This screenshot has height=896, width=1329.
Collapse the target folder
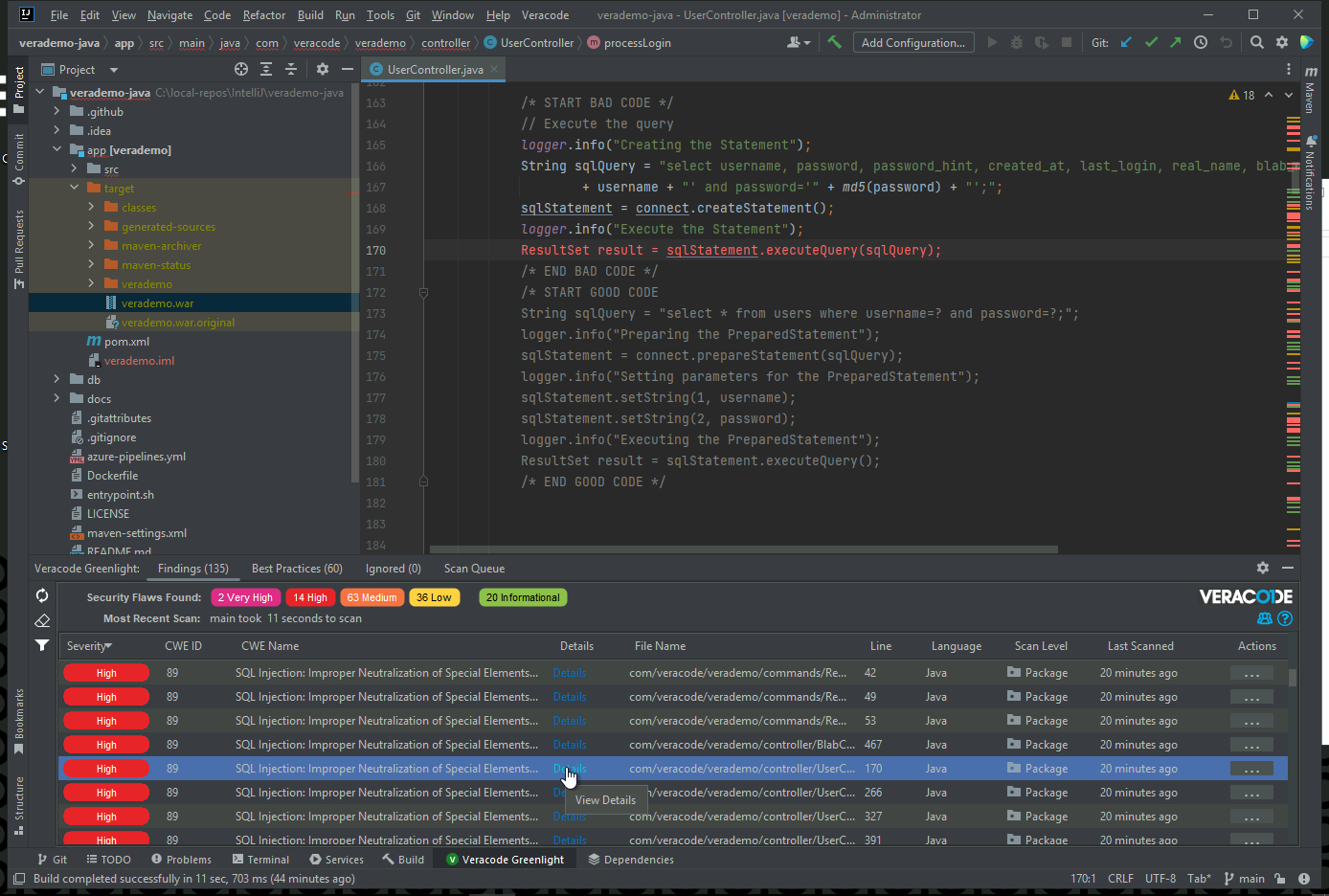75,188
